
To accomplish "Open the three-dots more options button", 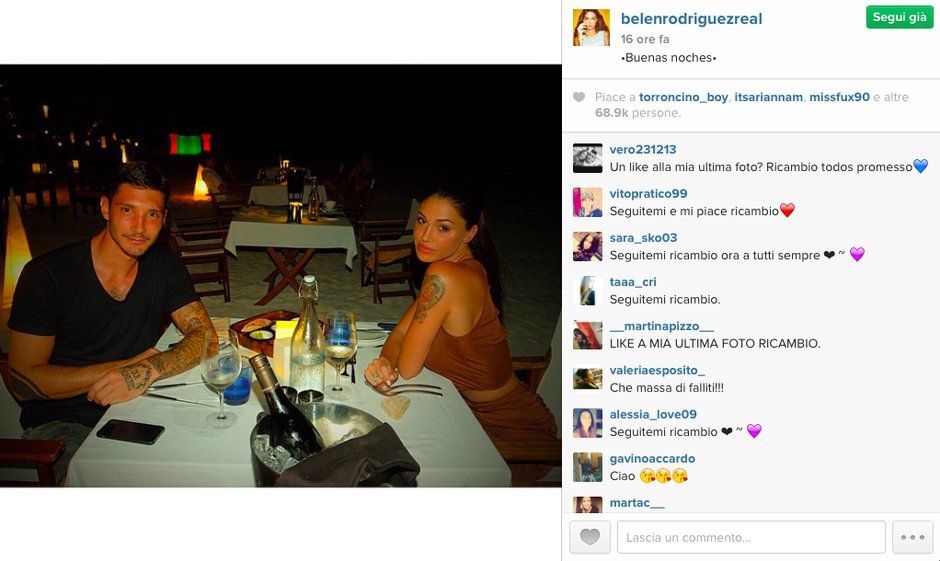I will click(x=912, y=537).
